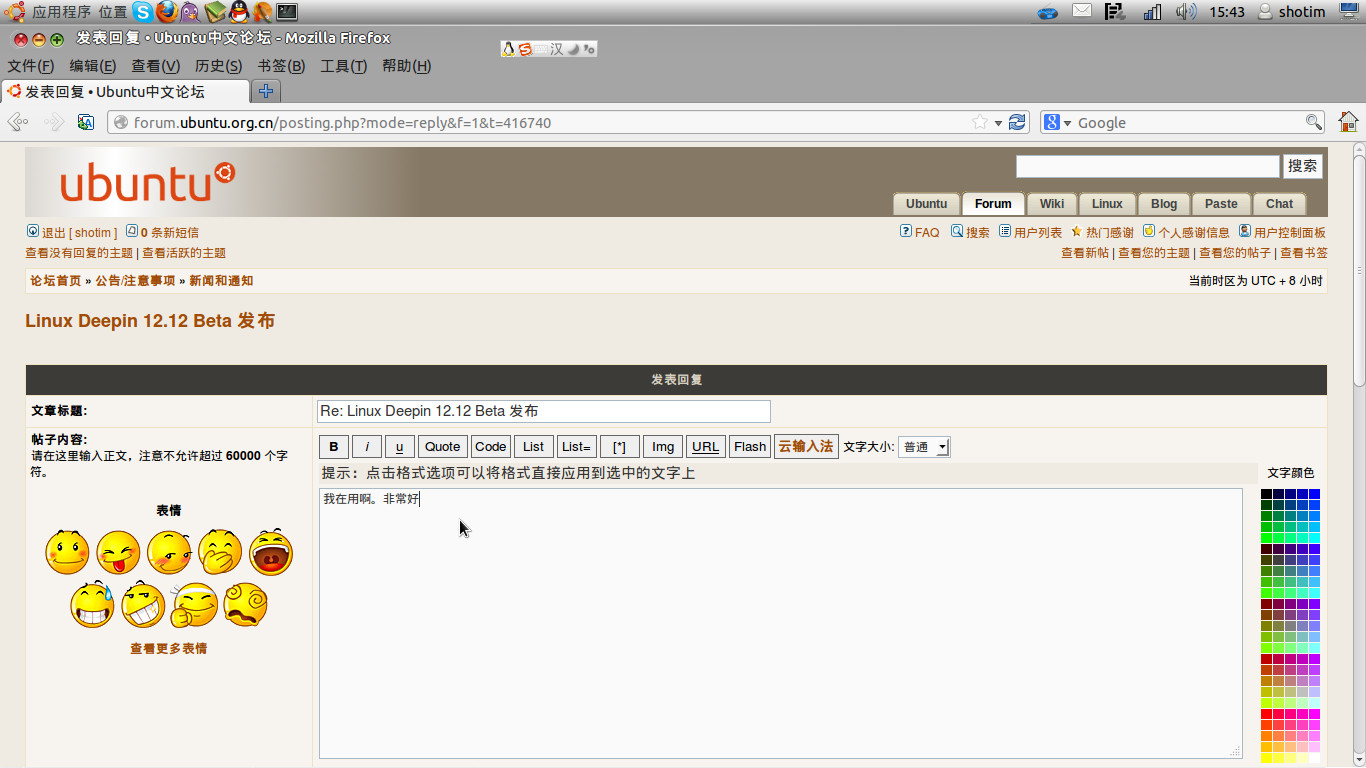
Task: Click the 云输入法 button
Action: pyautogui.click(x=806, y=447)
